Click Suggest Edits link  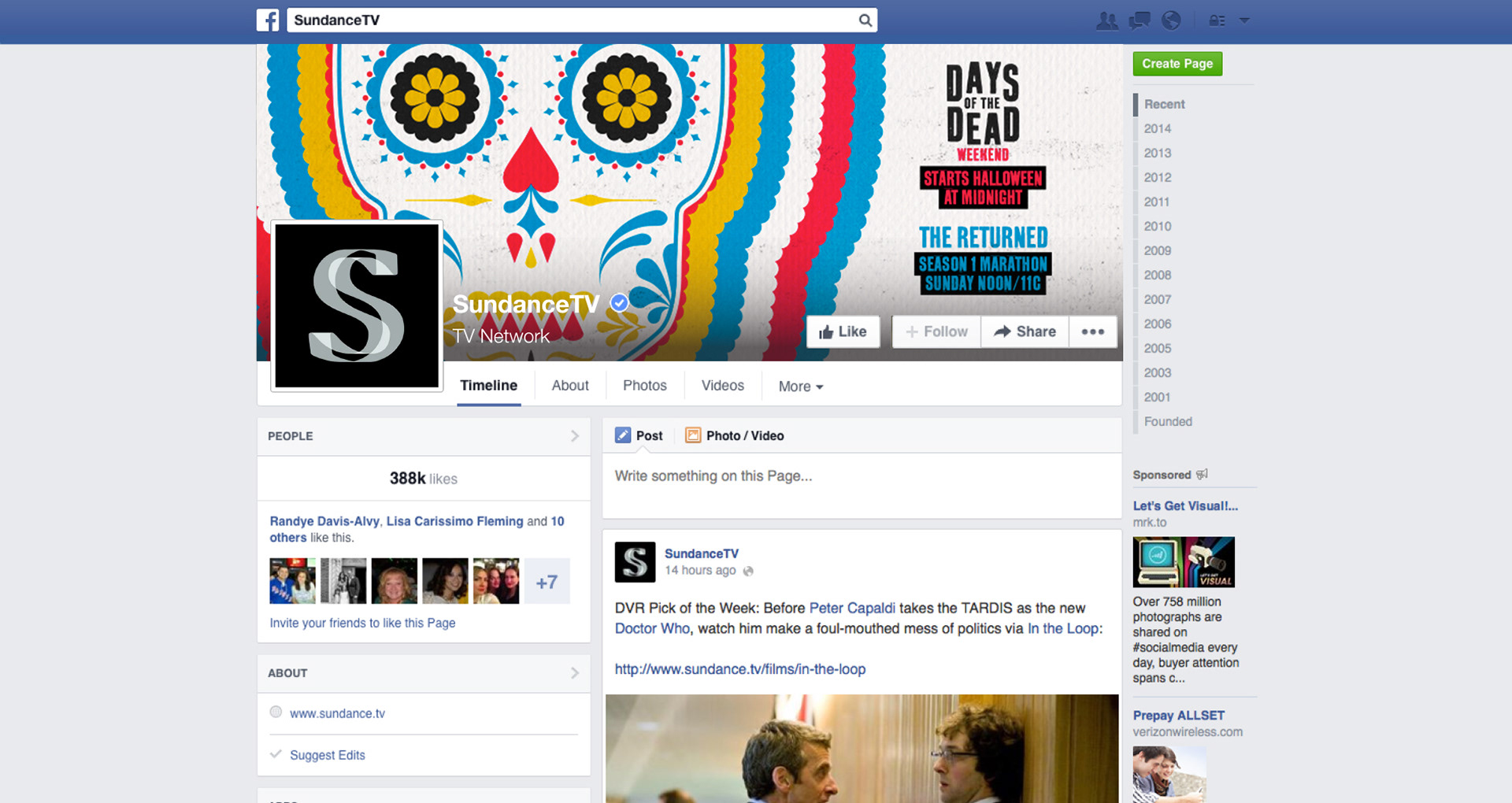coord(328,755)
